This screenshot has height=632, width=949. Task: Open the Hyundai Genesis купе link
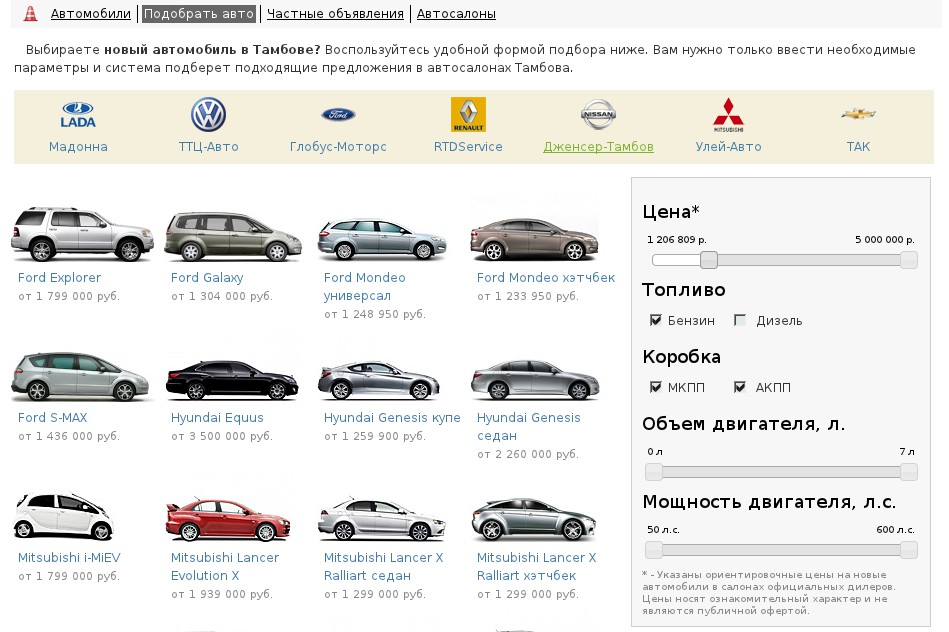click(392, 417)
